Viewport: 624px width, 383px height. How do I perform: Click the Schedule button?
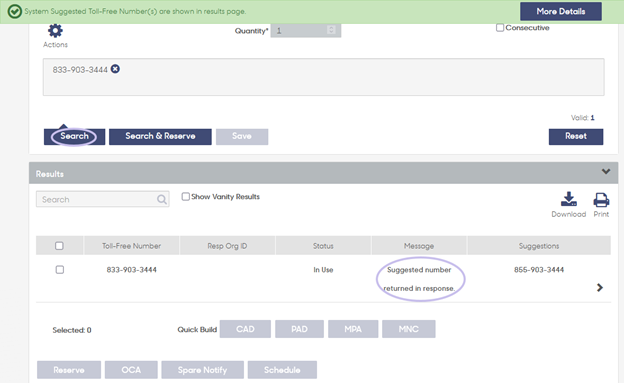282,370
